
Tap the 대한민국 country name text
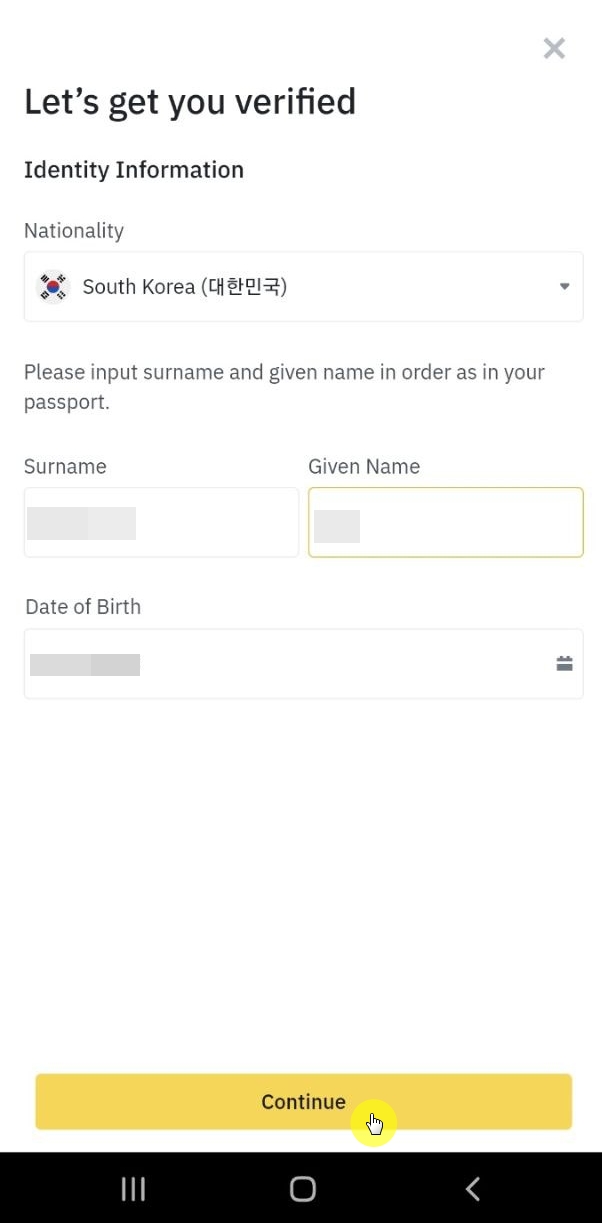pos(244,287)
